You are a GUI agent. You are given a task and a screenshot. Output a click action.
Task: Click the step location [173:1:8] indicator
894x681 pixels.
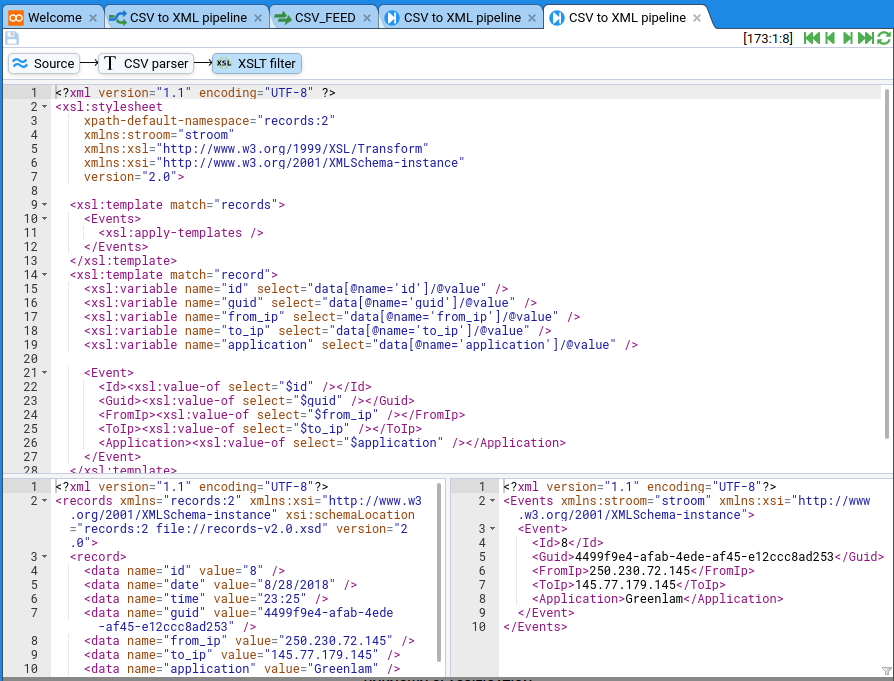pos(769,38)
